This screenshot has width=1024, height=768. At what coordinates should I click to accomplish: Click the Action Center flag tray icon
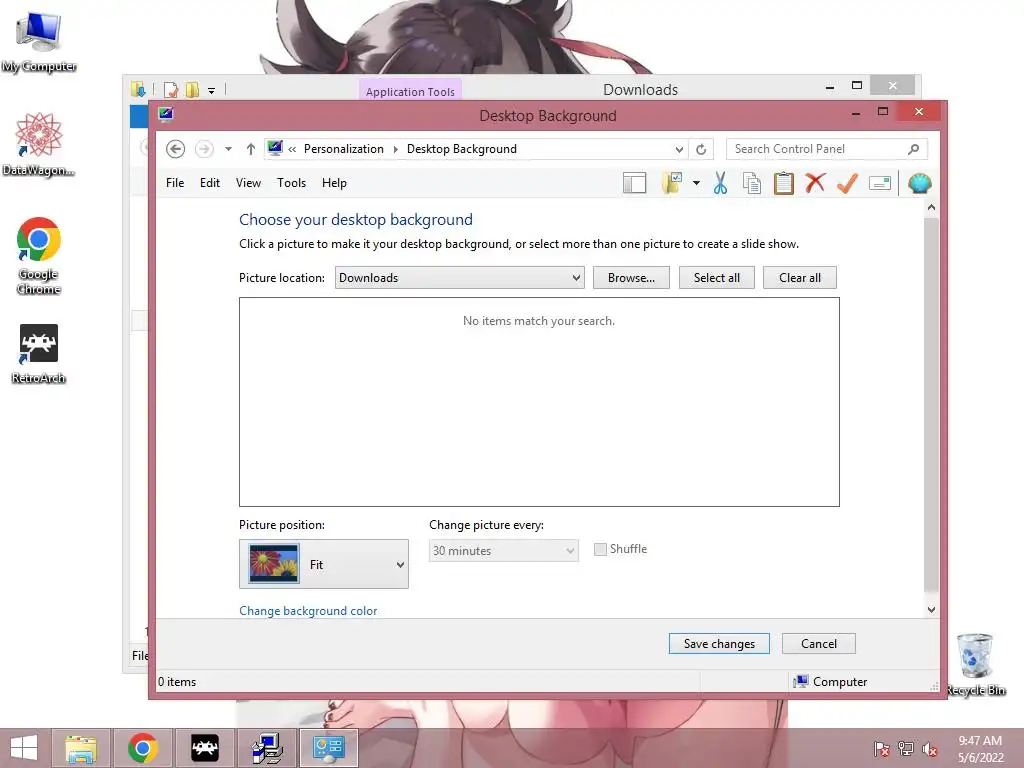pyautogui.click(x=882, y=749)
